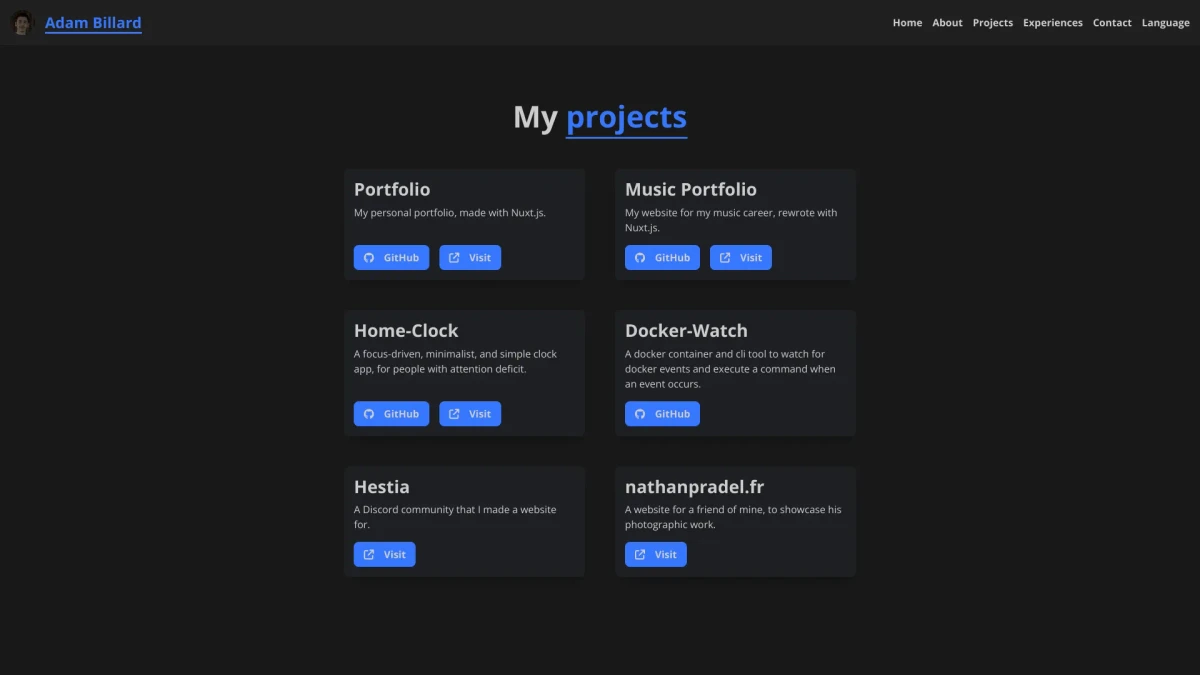Screen dimensions: 1200x675
Task: Click the Music Portfolio heading
Action: [x=691, y=189]
